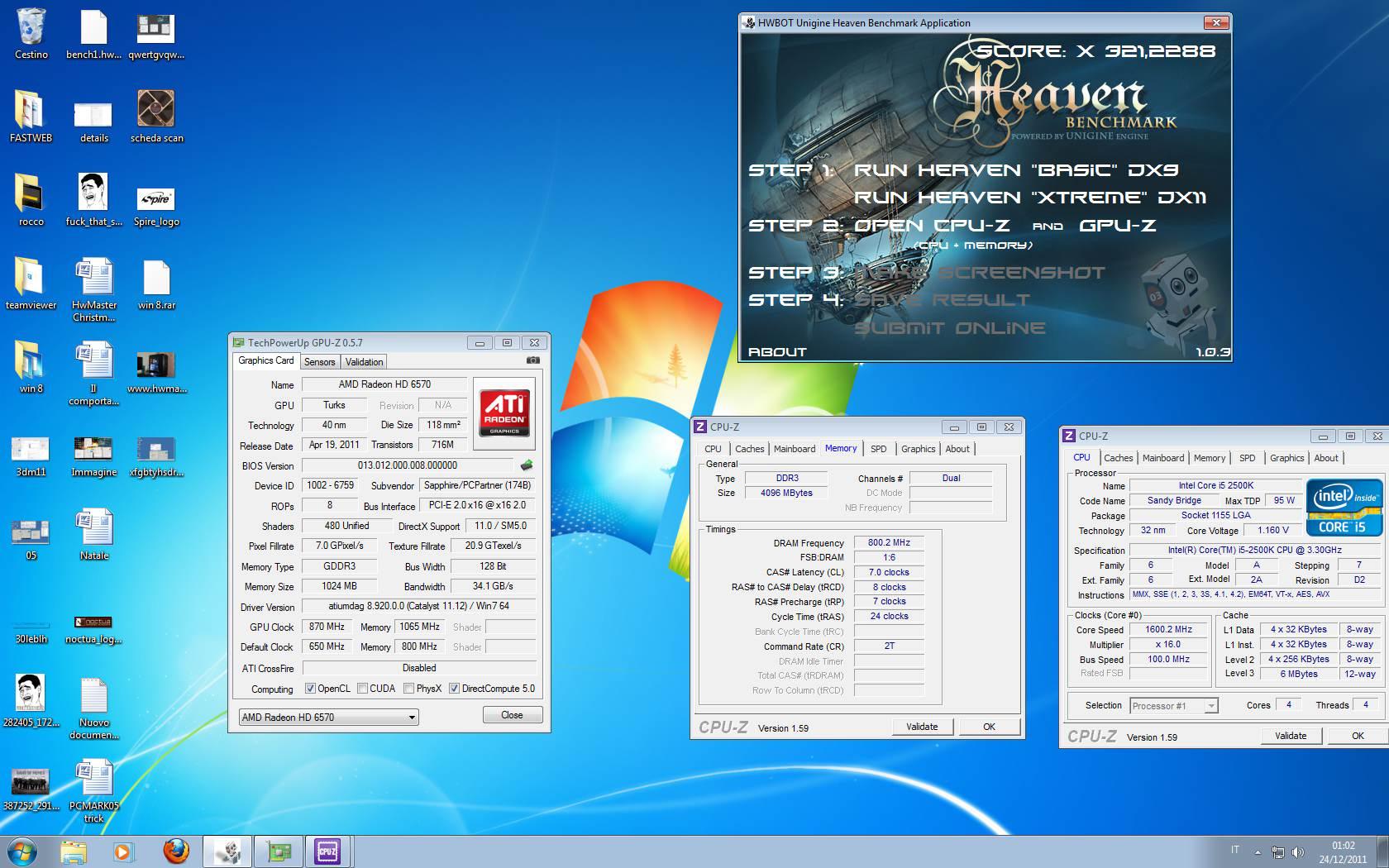
Task: Click the CPU-Z taskbar button
Action: pos(327,851)
